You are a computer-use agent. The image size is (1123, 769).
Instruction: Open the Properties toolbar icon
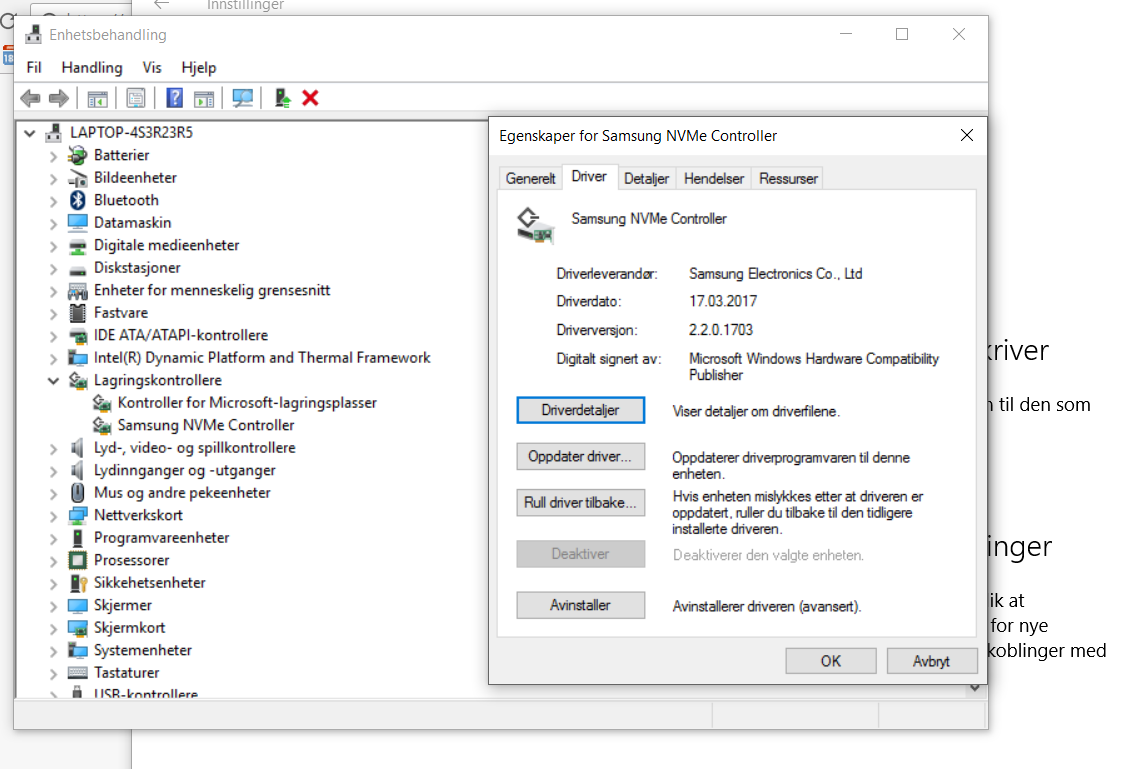(135, 98)
